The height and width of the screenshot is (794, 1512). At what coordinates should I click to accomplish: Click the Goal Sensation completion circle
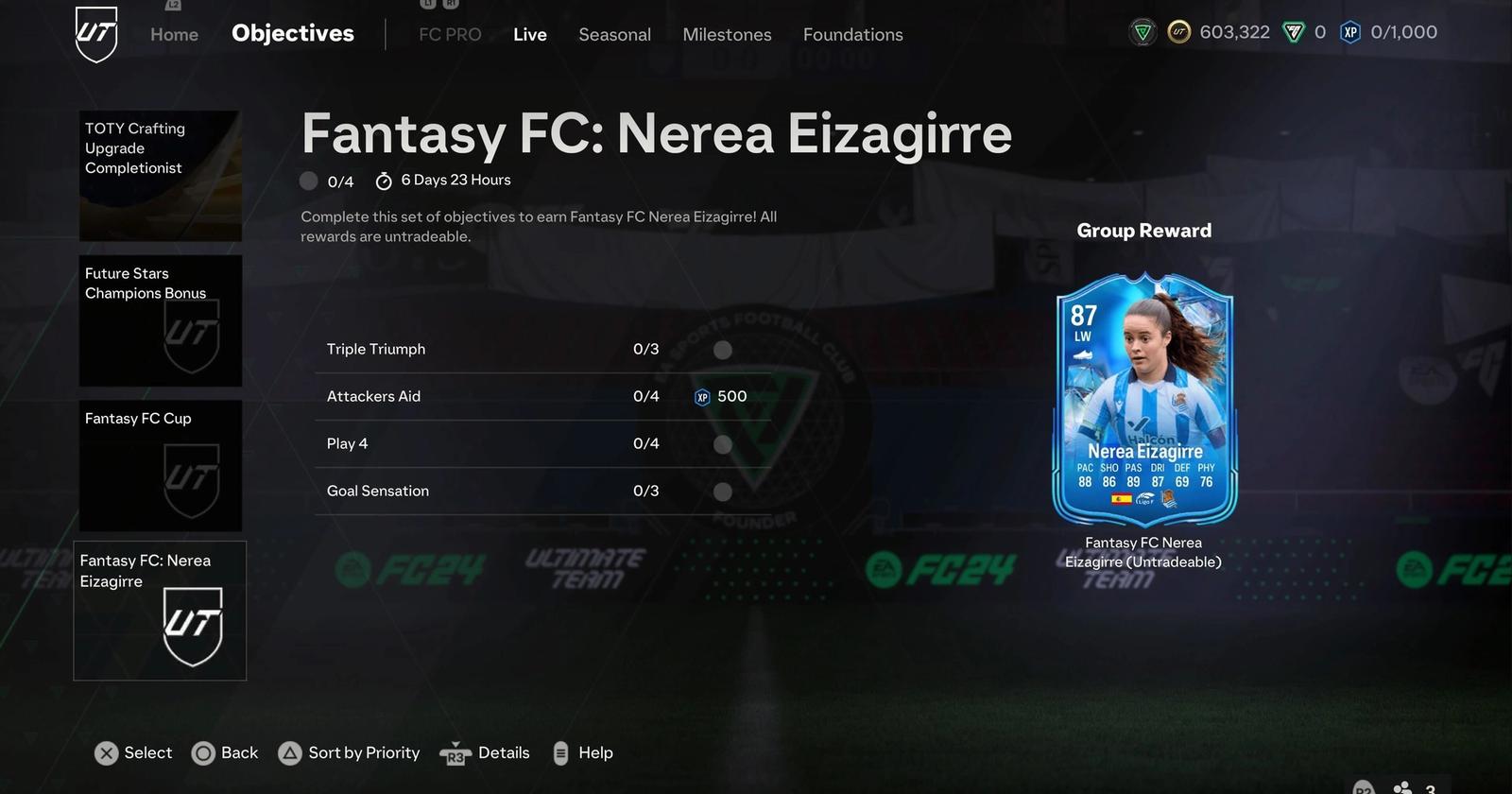click(x=723, y=492)
